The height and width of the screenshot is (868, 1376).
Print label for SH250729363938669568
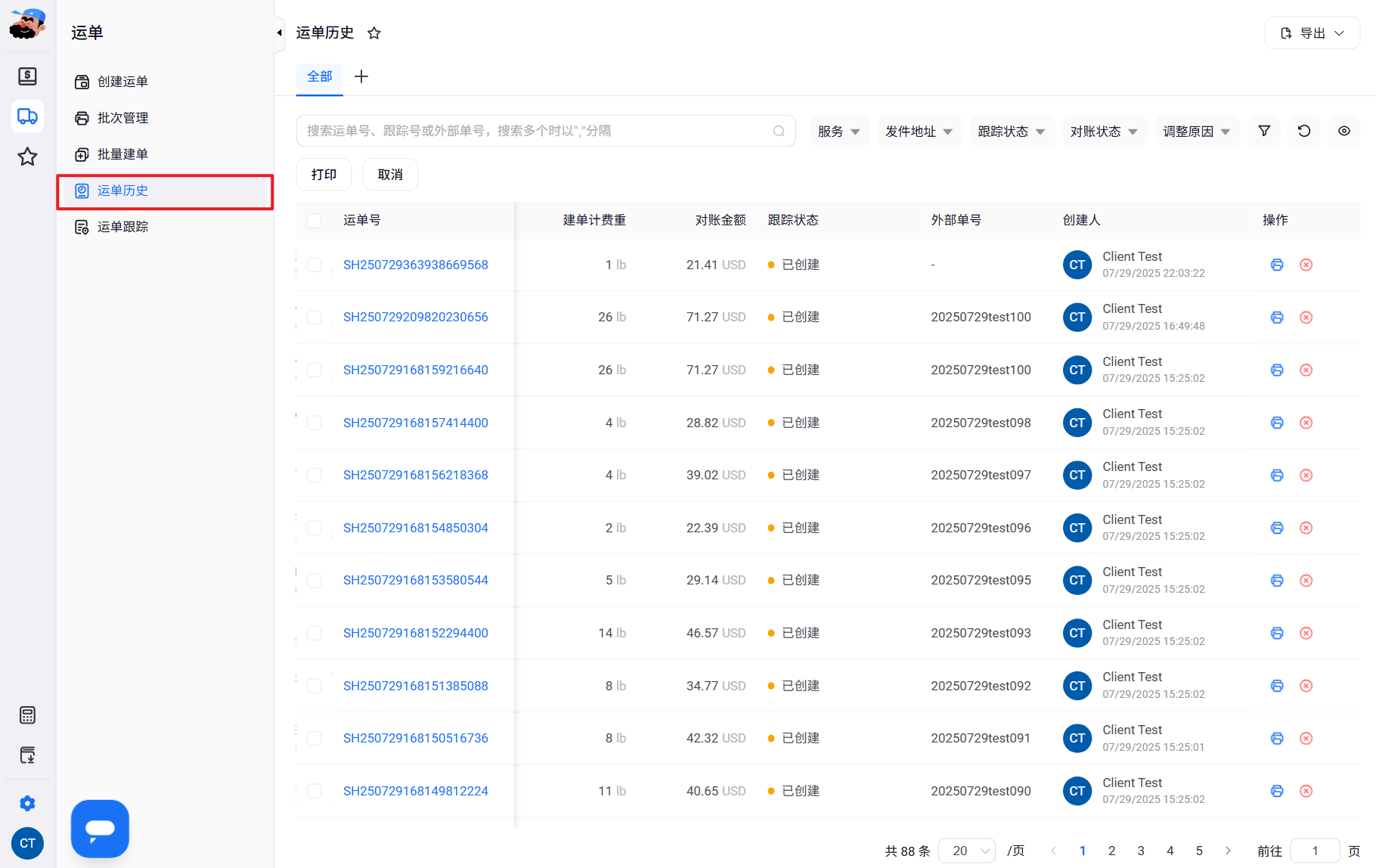1277,265
